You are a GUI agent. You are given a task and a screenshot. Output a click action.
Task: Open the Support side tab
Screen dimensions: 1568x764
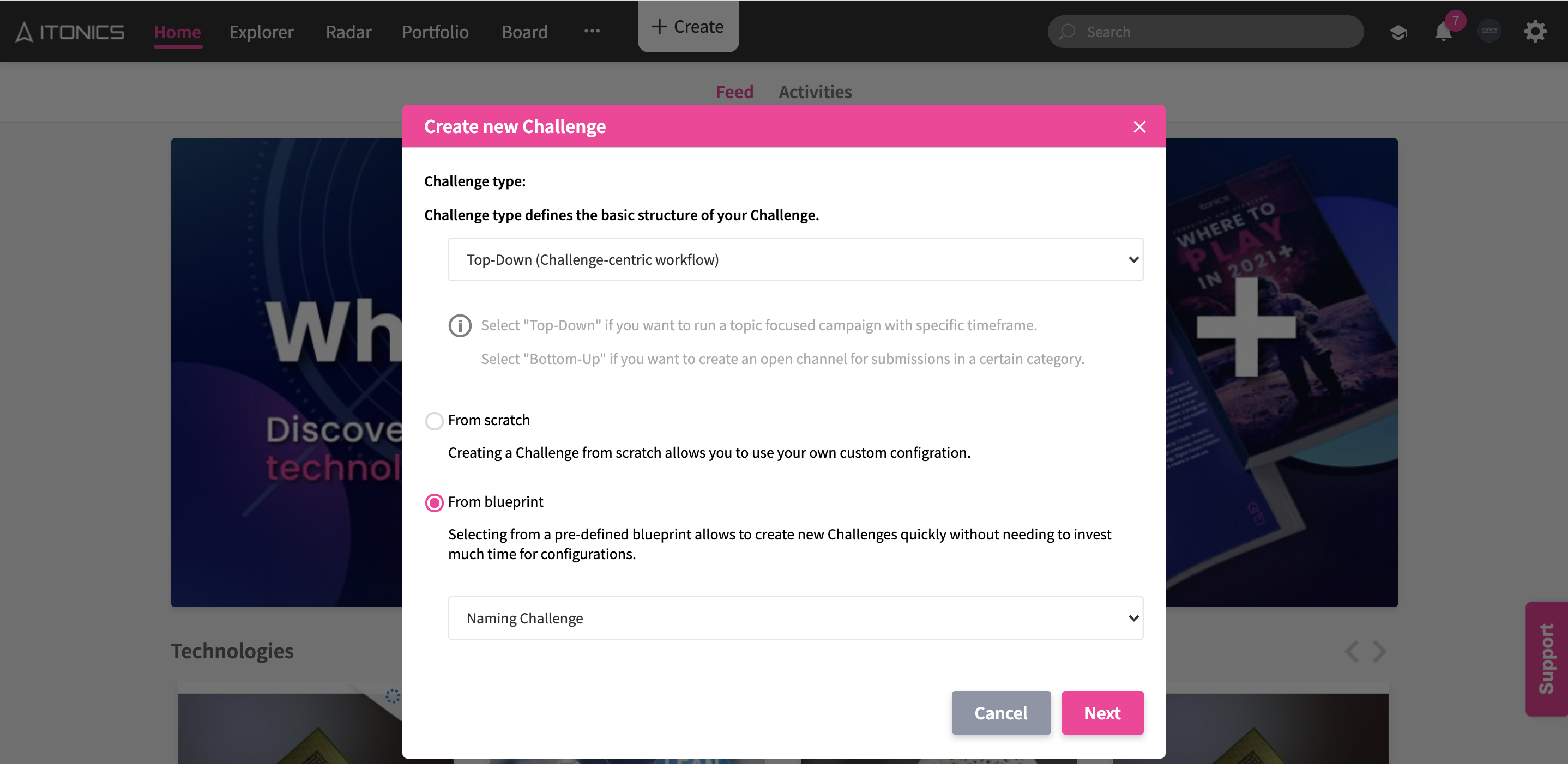(1546, 659)
